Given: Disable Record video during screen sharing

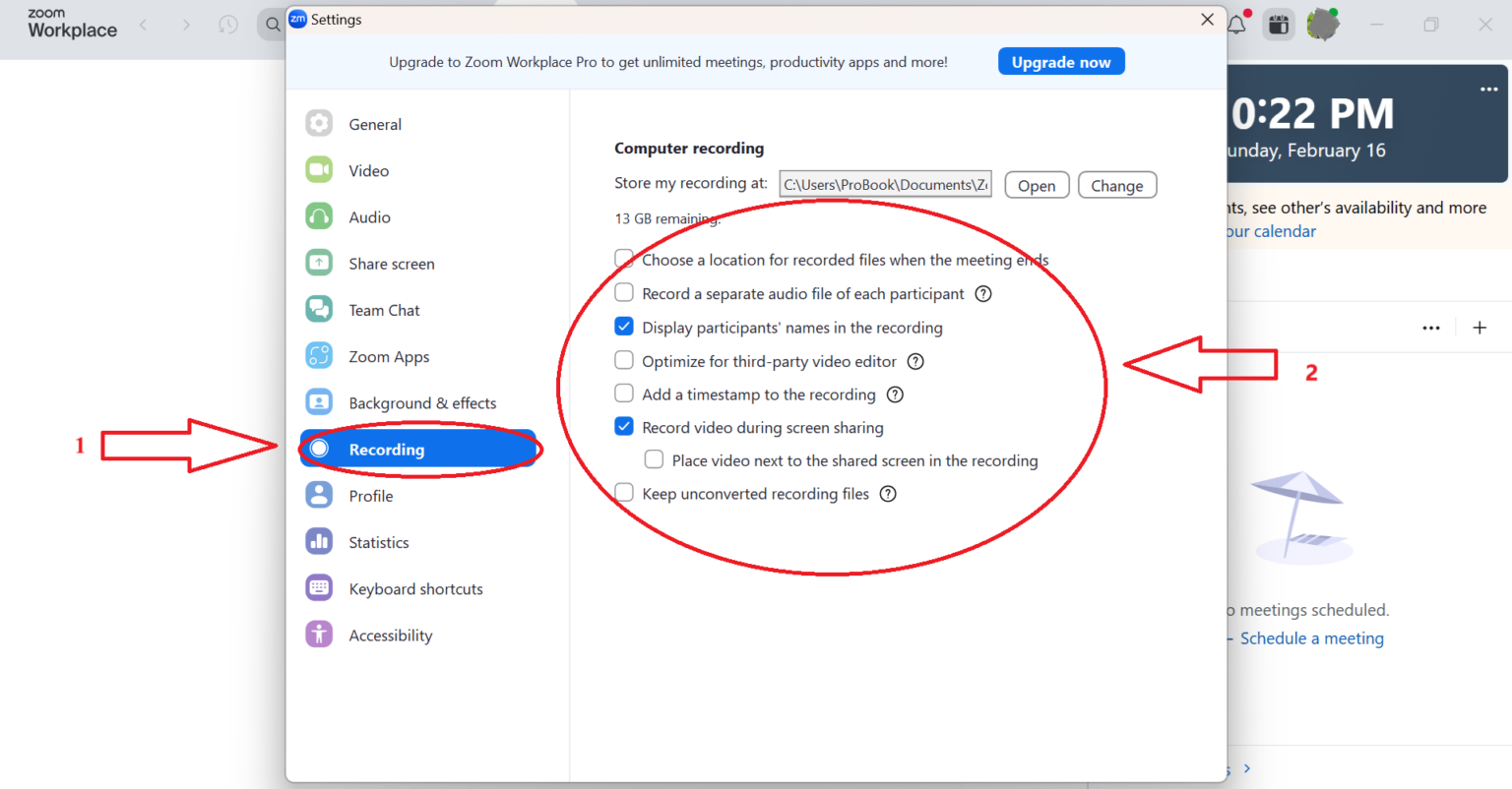Looking at the screenshot, I should point(624,427).
